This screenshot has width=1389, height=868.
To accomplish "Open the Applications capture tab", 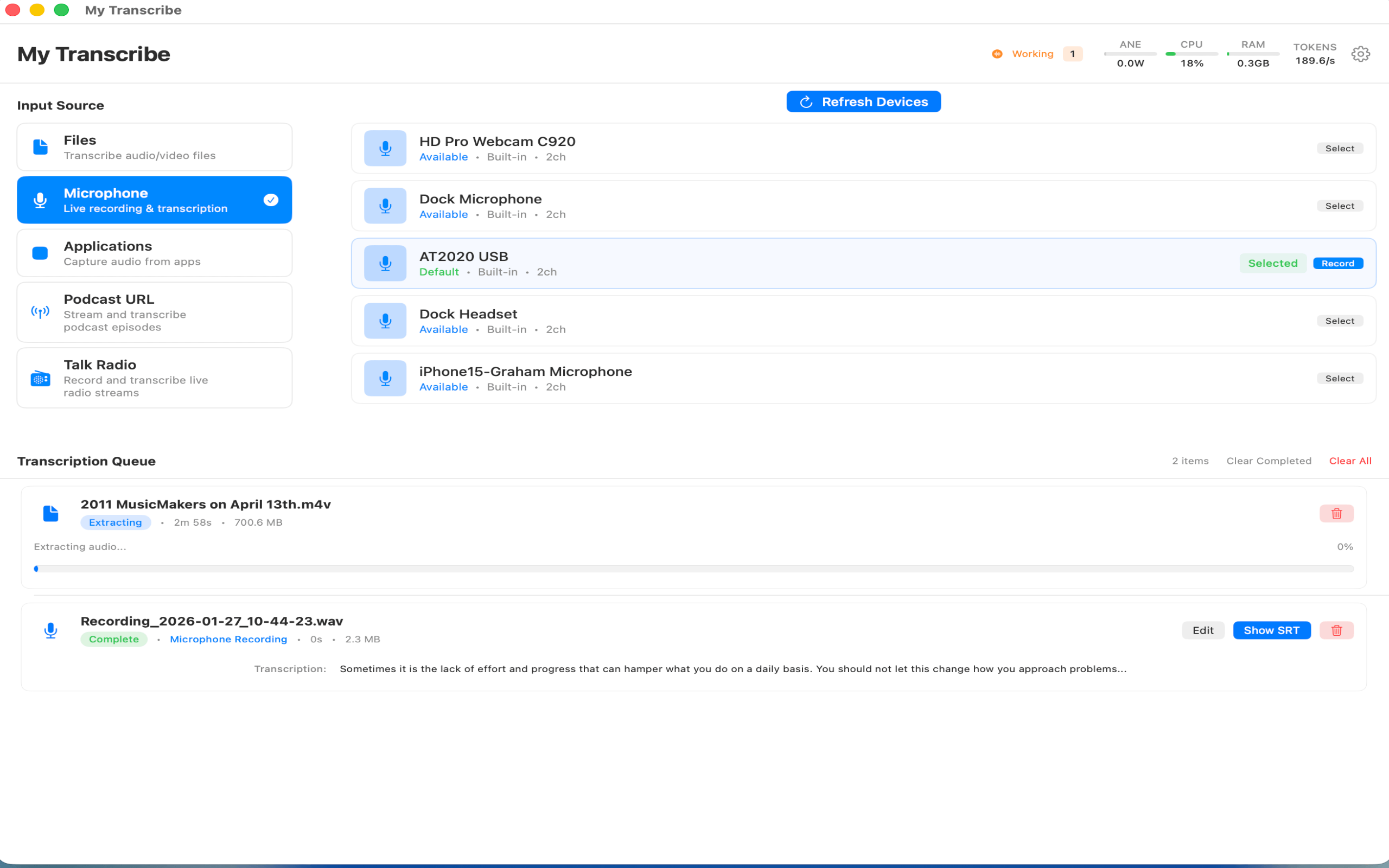I will (155, 253).
